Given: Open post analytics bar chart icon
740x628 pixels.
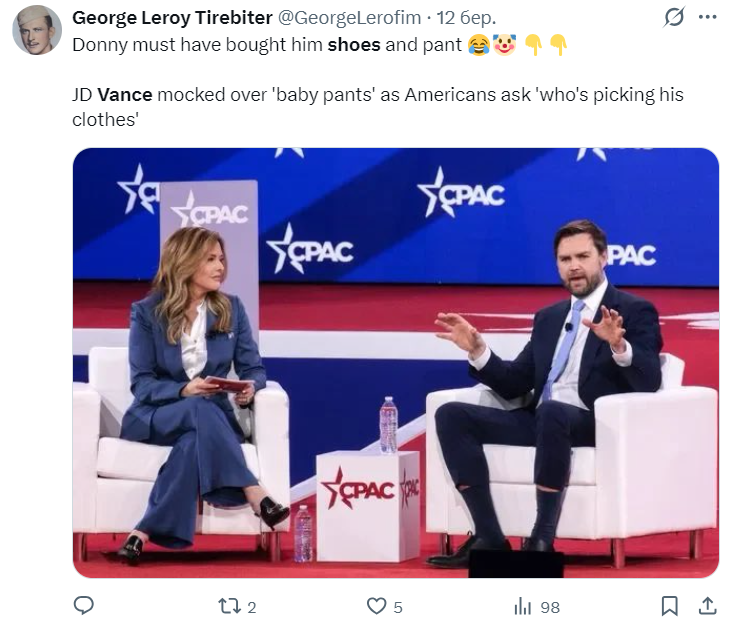Looking at the screenshot, I should (x=522, y=606).
